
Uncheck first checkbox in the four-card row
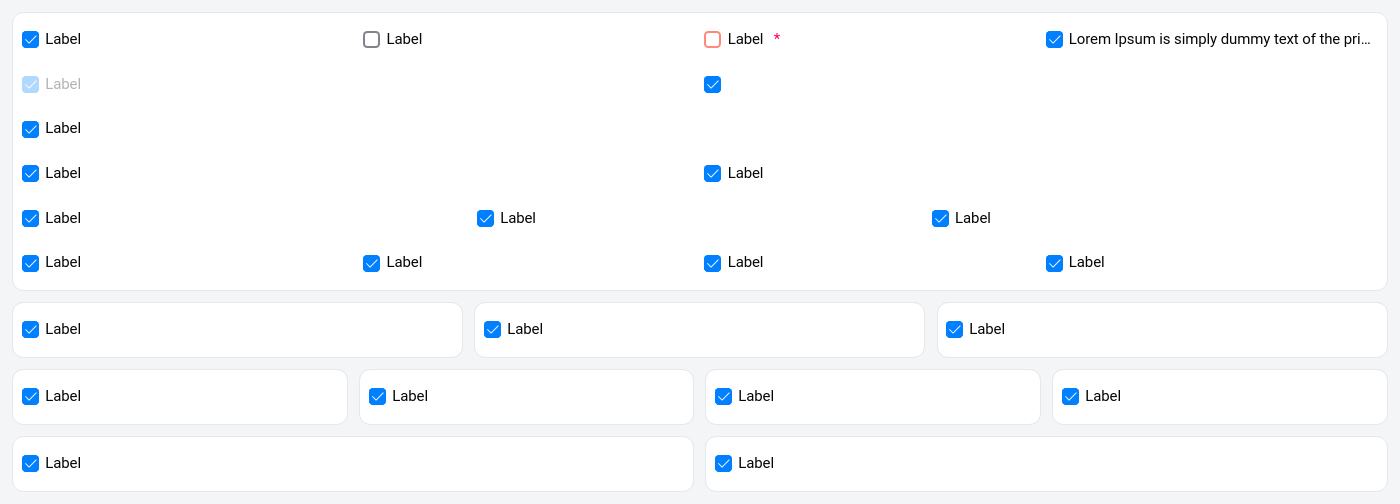tap(31, 397)
